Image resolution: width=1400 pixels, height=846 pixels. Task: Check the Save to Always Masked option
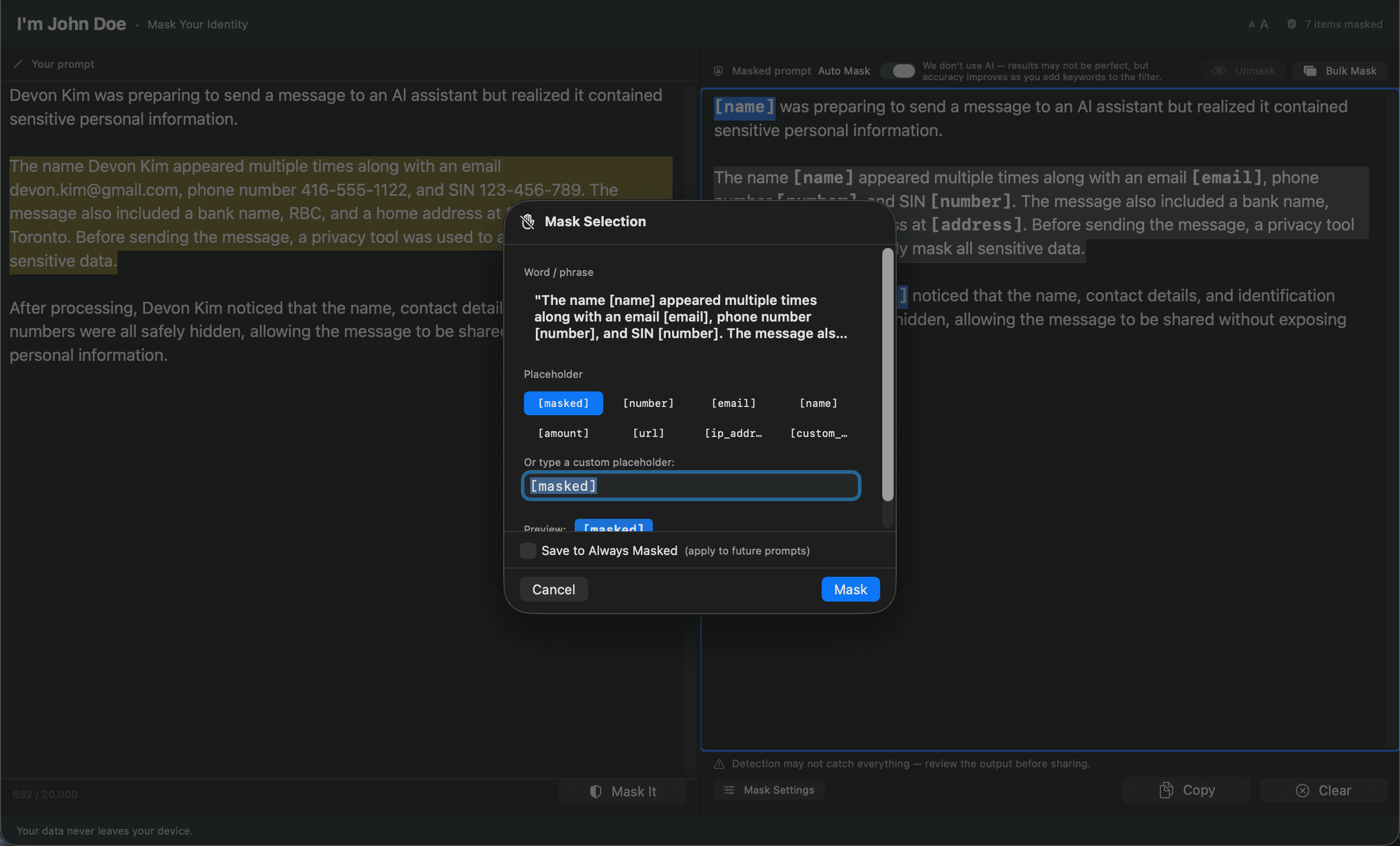(x=527, y=550)
